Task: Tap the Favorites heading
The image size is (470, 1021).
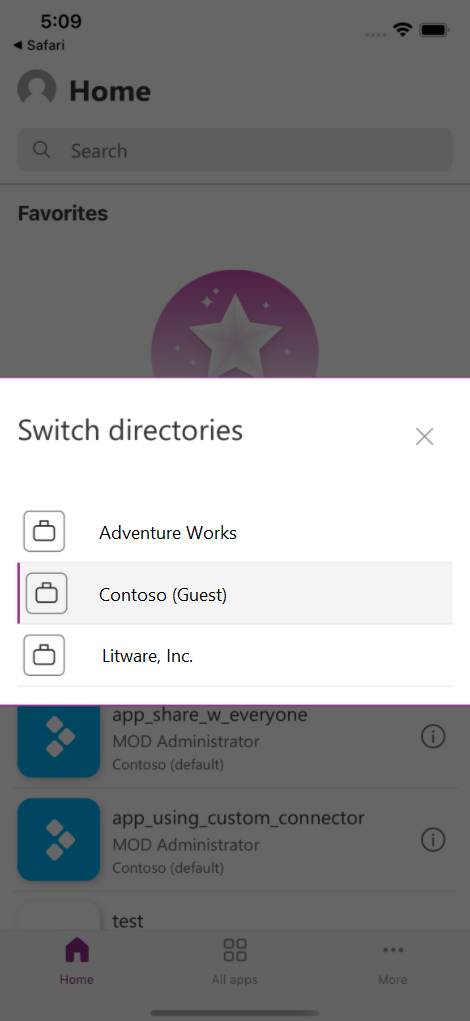Action: pyautogui.click(x=62, y=213)
